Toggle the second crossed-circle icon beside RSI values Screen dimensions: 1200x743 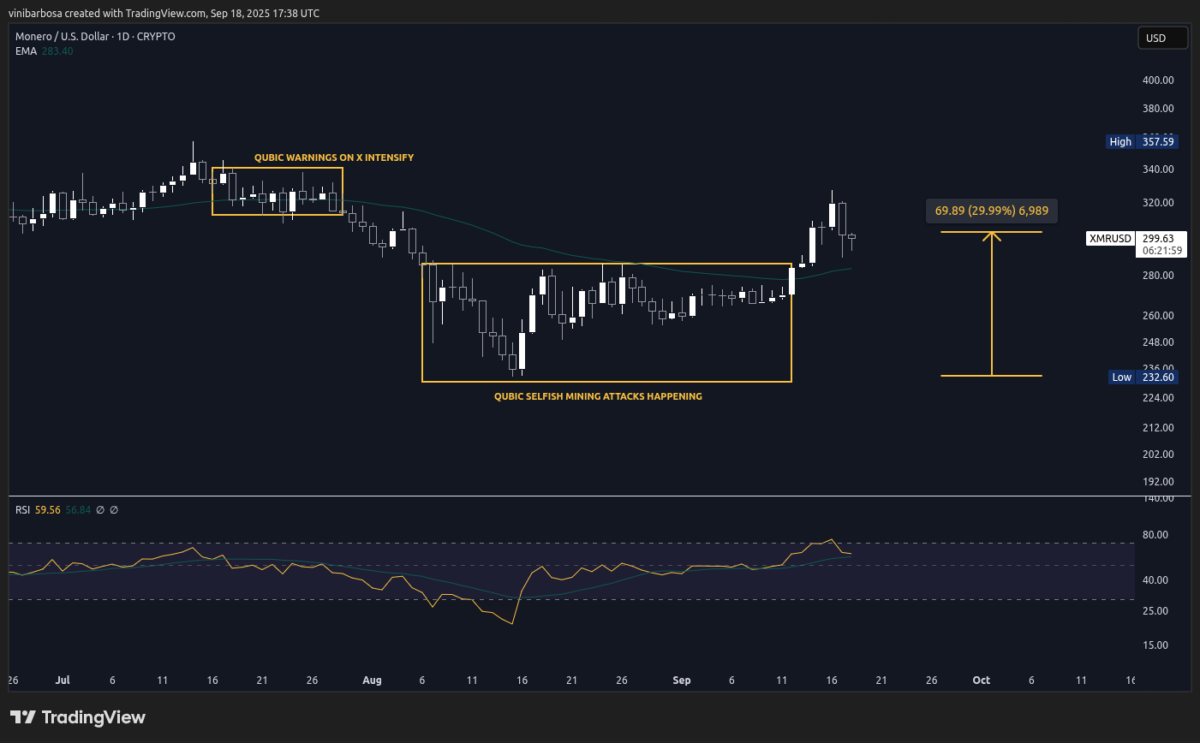[113, 510]
